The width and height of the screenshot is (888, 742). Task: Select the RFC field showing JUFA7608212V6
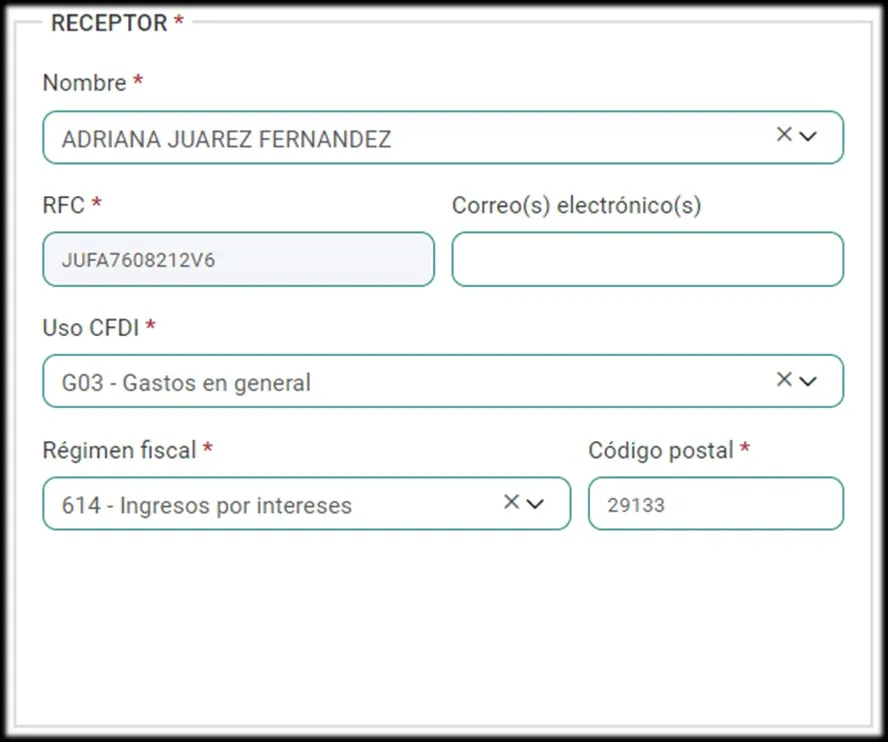pos(237,258)
